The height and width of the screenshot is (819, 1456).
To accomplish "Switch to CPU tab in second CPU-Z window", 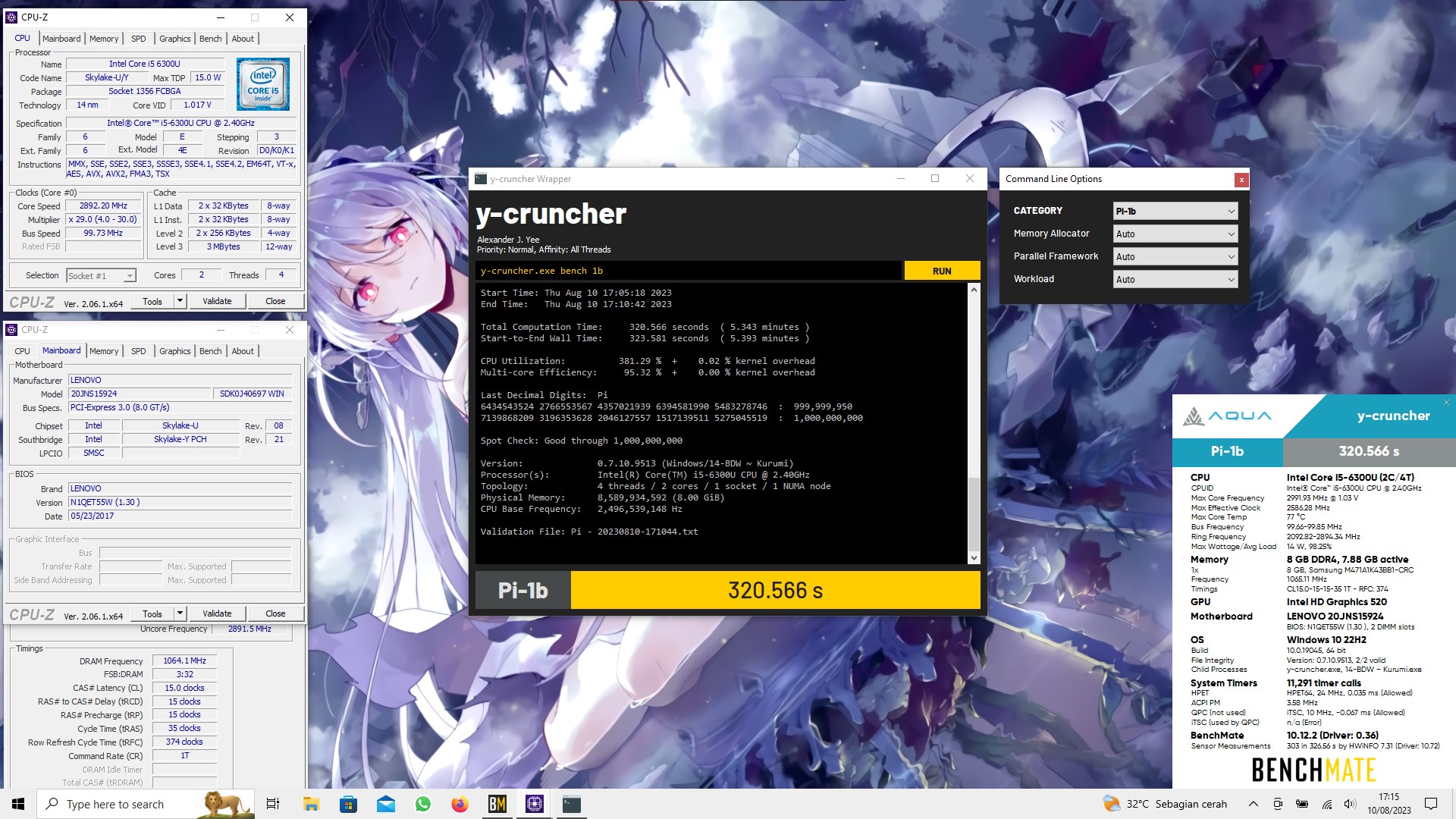I will click(23, 351).
